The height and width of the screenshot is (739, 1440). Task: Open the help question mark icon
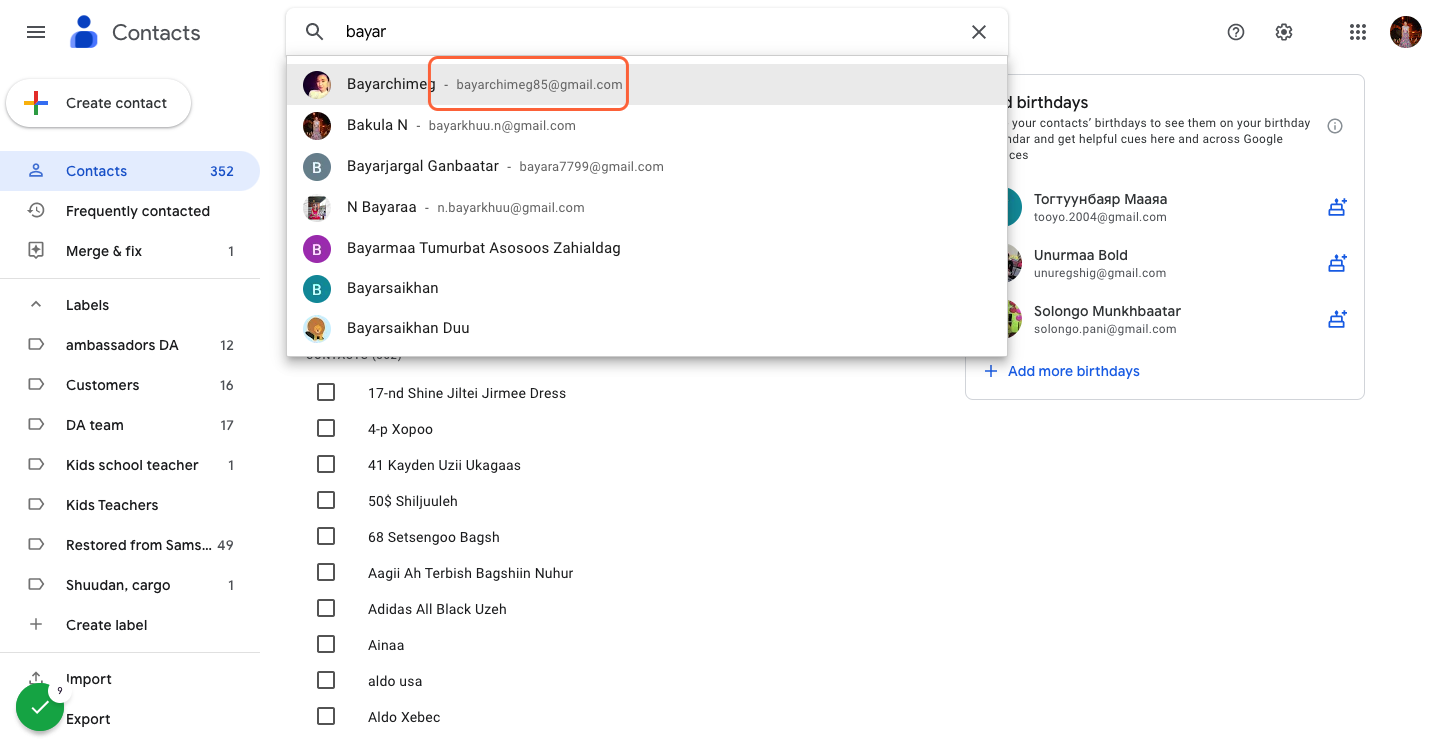[x=1236, y=32]
